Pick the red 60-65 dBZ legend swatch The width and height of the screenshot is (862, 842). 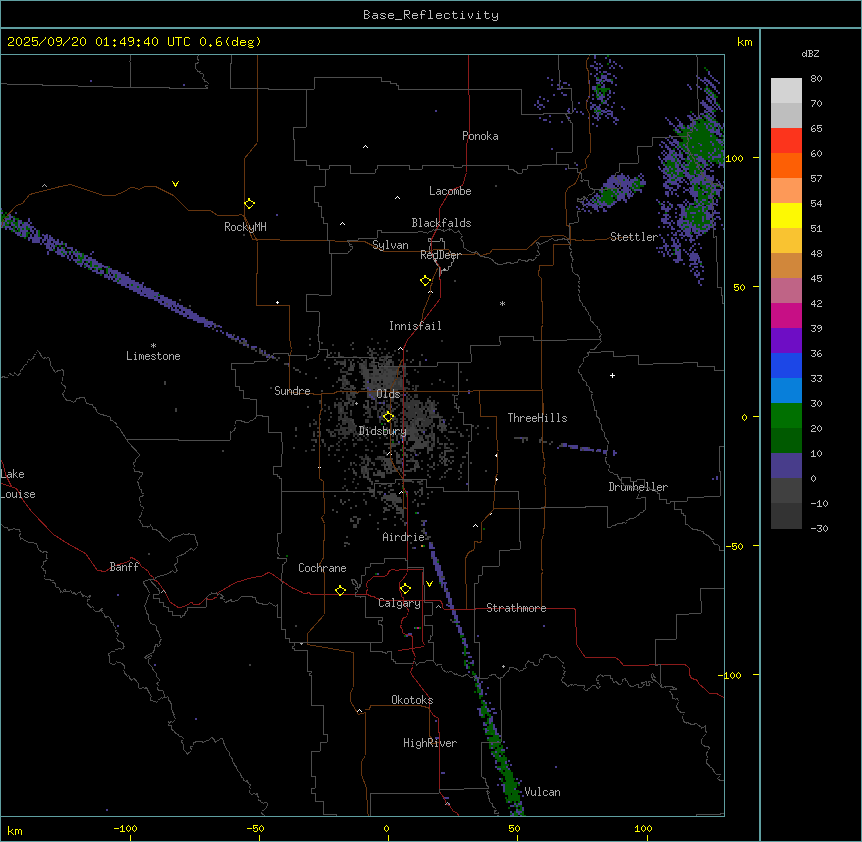pos(786,141)
